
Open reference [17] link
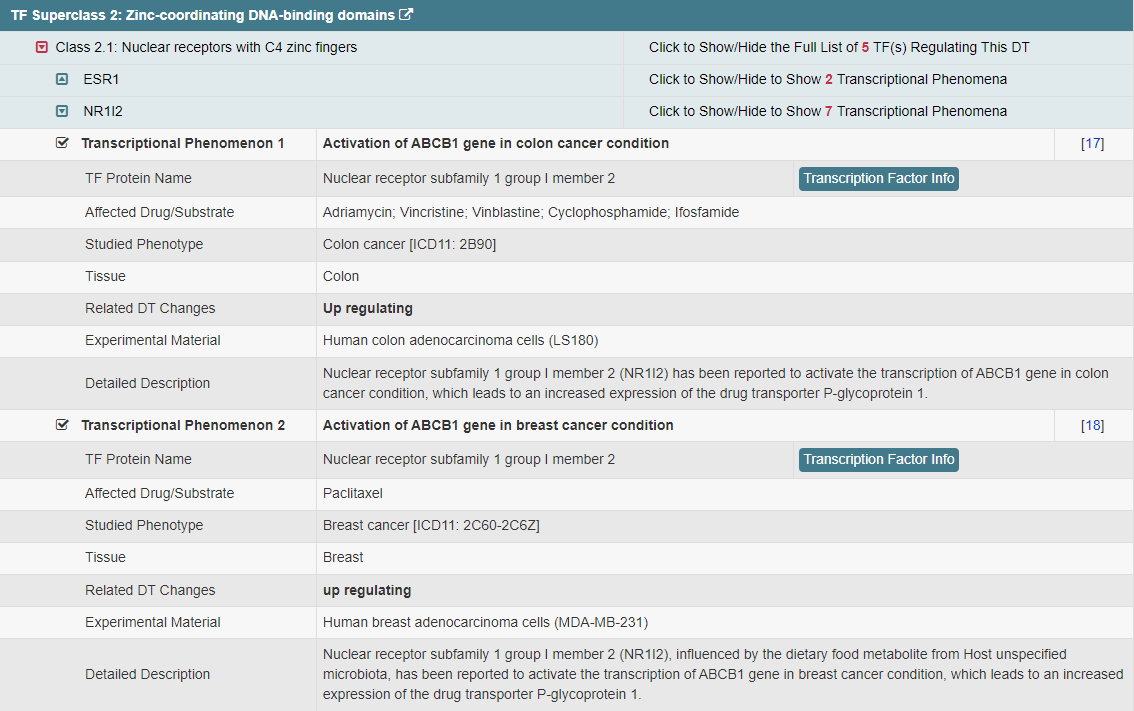(x=1092, y=143)
